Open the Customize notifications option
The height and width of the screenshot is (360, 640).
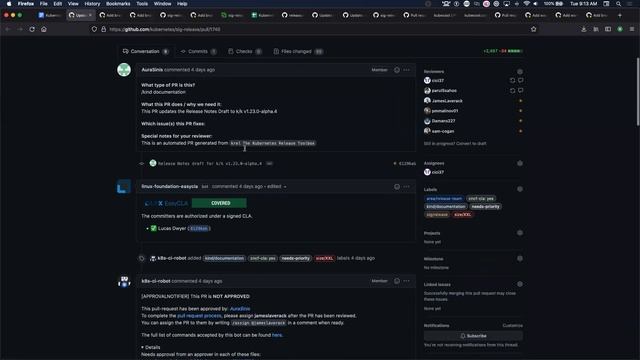click(x=513, y=326)
